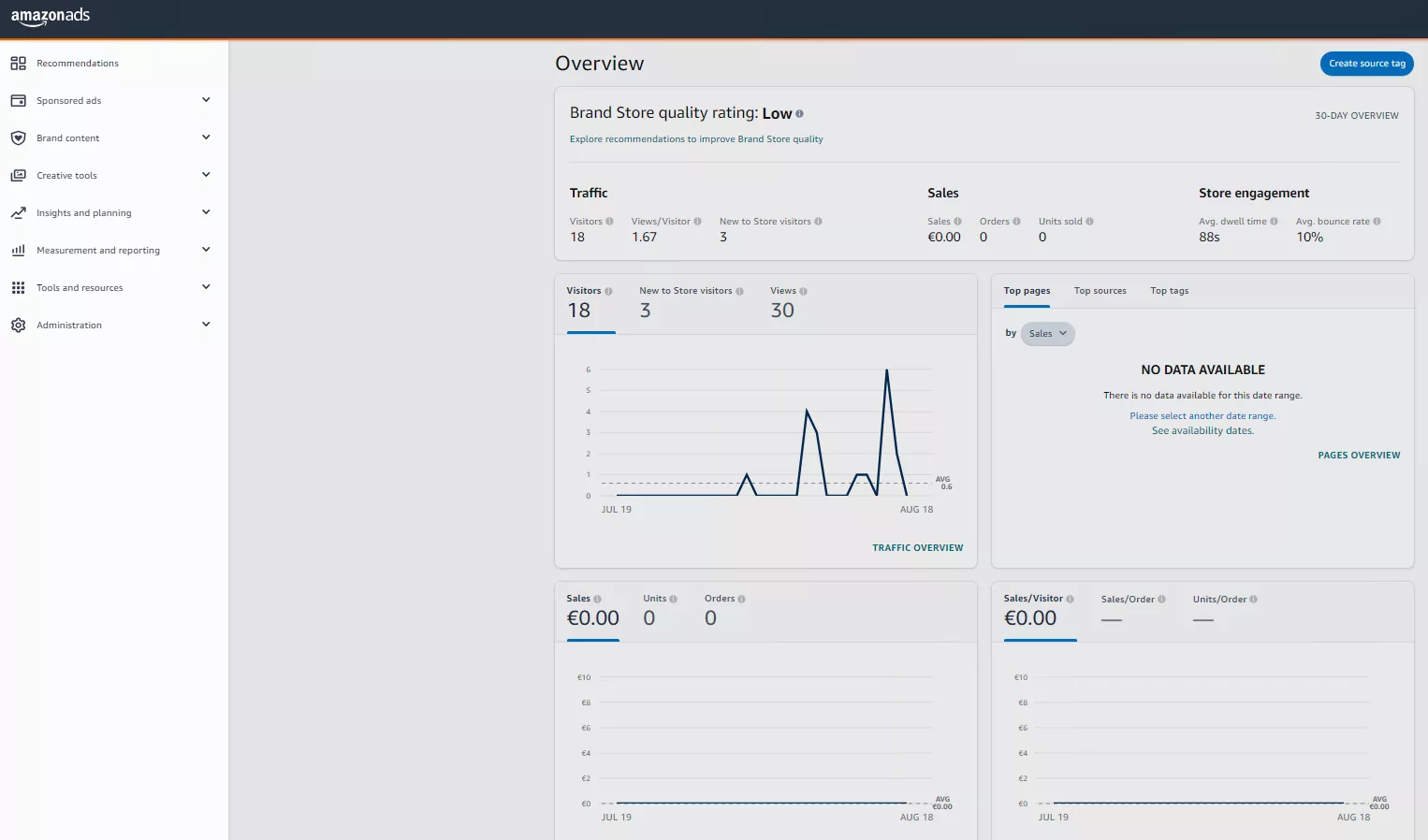The height and width of the screenshot is (840, 1428).
Task: Click info icon beside Orders in Sales summary
Action: point(1016,222)
